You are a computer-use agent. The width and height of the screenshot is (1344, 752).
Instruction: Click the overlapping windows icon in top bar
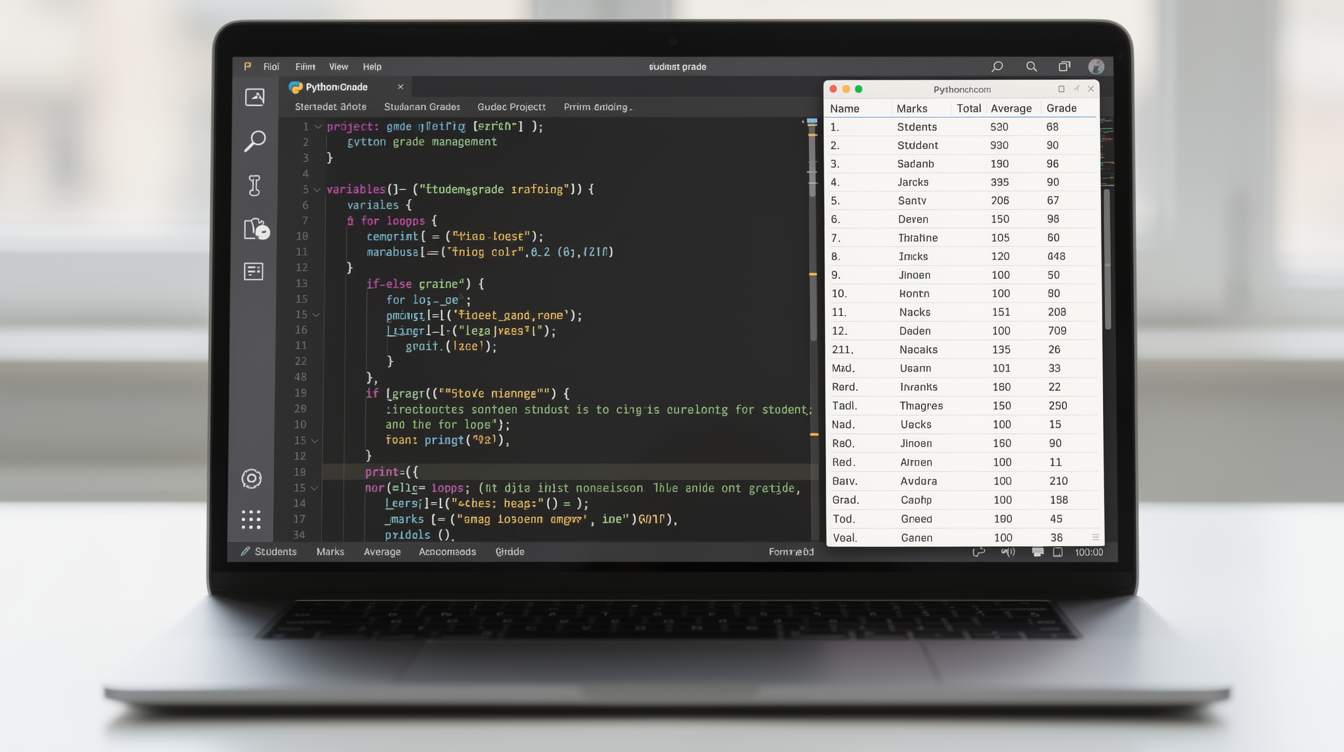pyautogui.click(x=1064, y=67)
